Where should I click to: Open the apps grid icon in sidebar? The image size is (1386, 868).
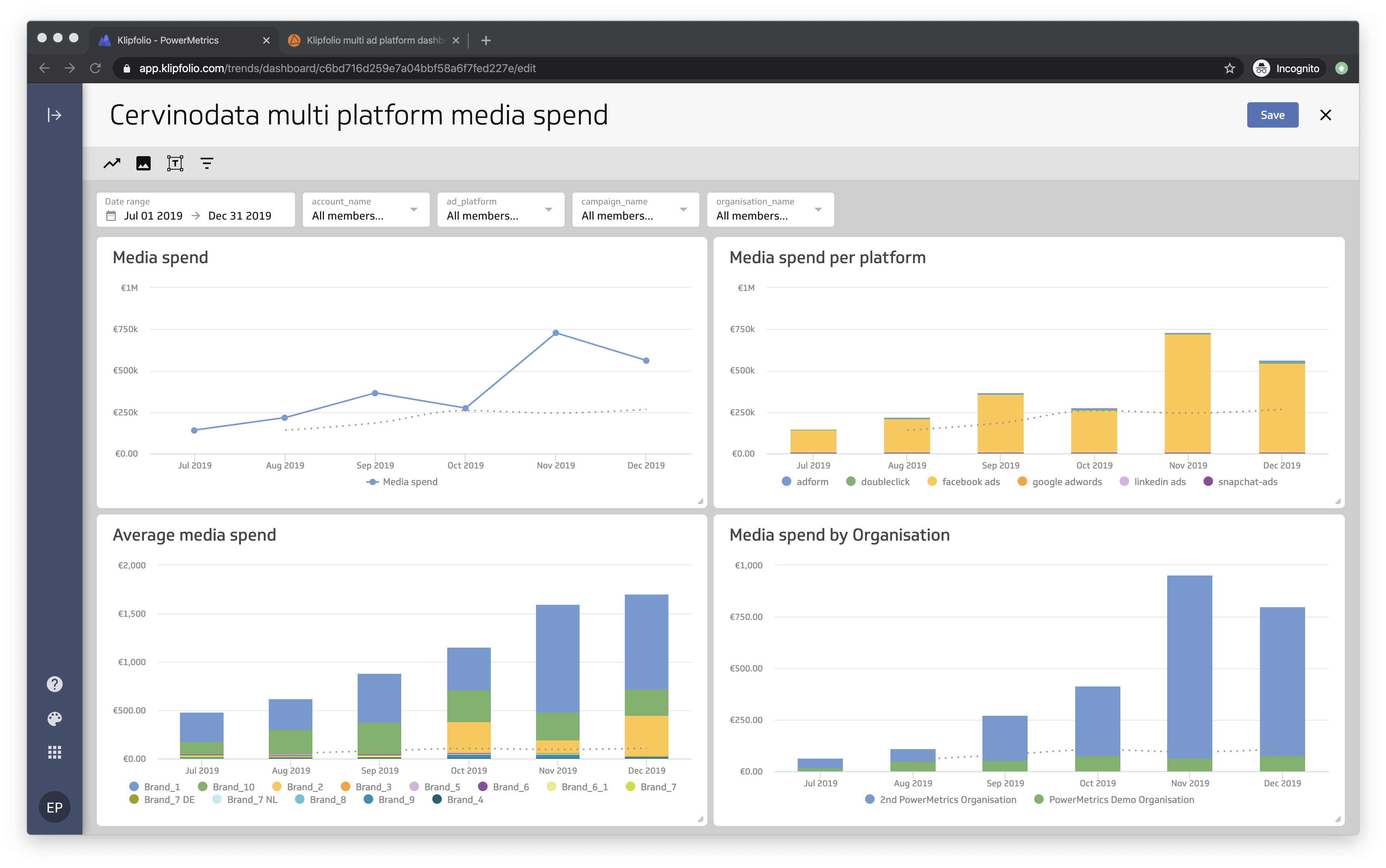tap(55, 753)
